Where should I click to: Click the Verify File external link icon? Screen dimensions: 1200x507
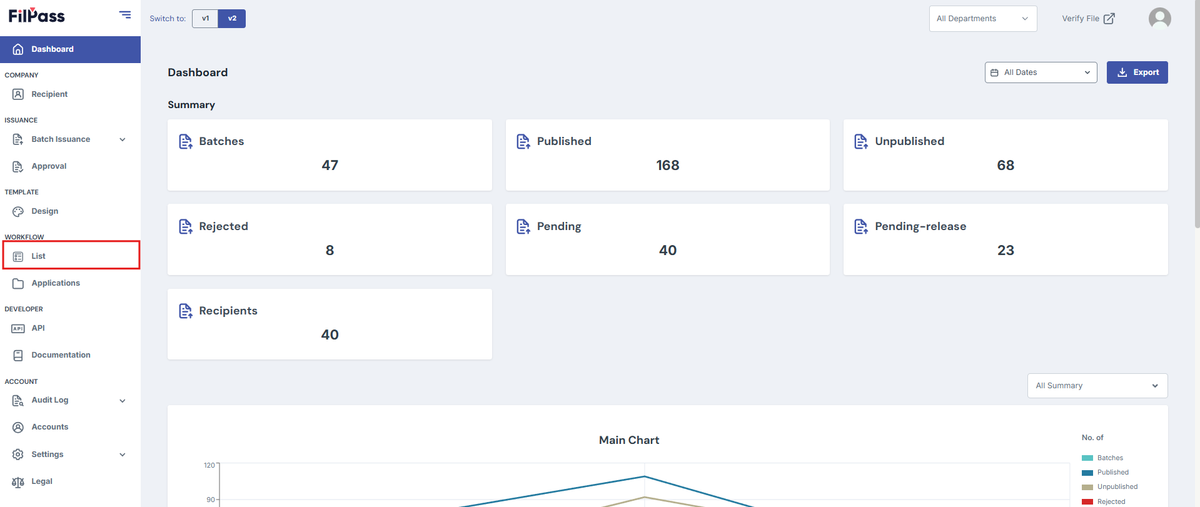(1109, 18)
